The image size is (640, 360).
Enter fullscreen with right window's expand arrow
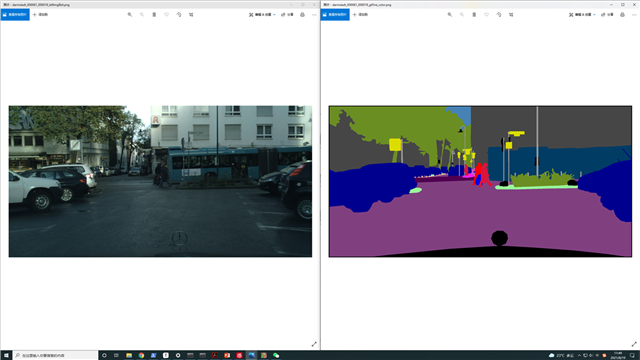click(634, 344)
